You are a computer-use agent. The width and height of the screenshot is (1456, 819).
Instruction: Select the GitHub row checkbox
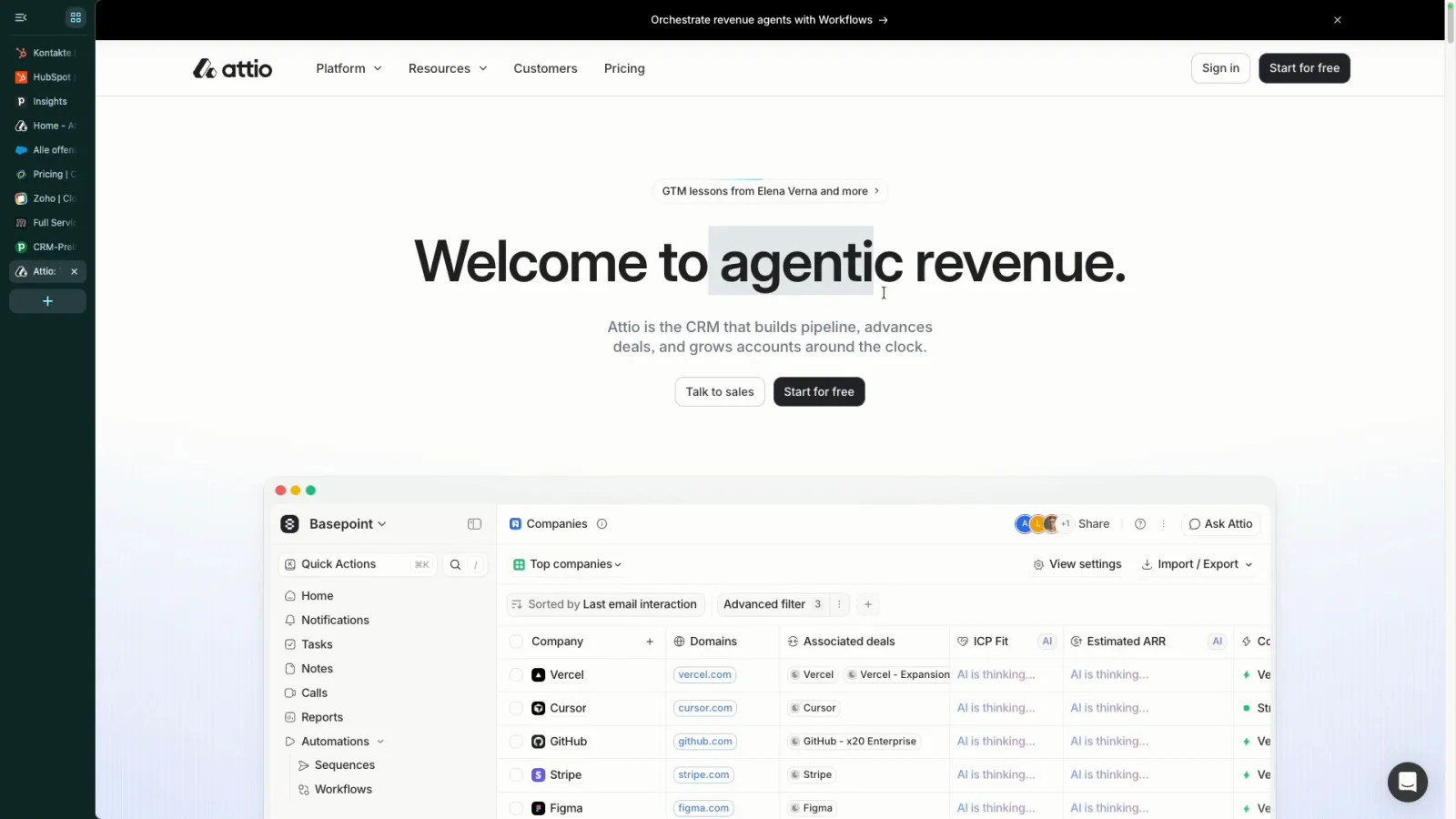click(516, 742)
